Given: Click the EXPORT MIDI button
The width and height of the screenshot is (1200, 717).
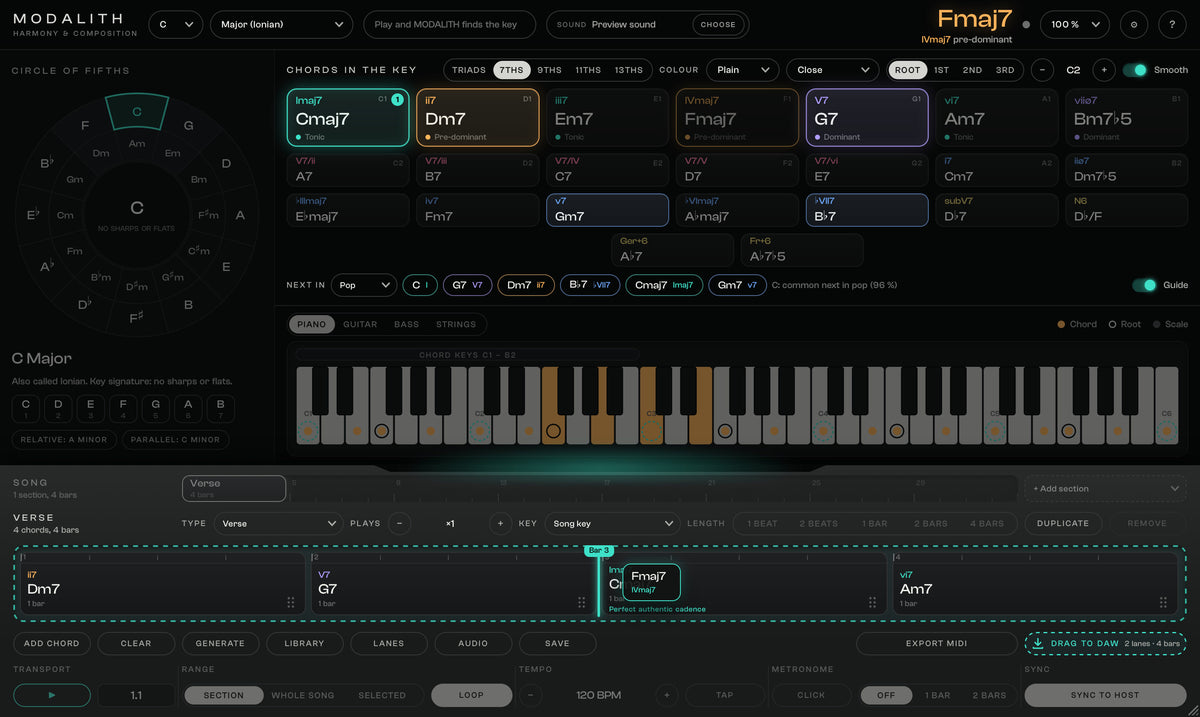Looking at the screenshot, I should [x=936, y=643].
